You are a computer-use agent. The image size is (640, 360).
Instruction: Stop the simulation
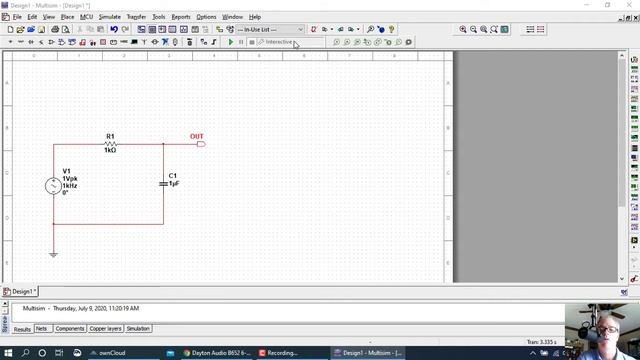[252, 42]
